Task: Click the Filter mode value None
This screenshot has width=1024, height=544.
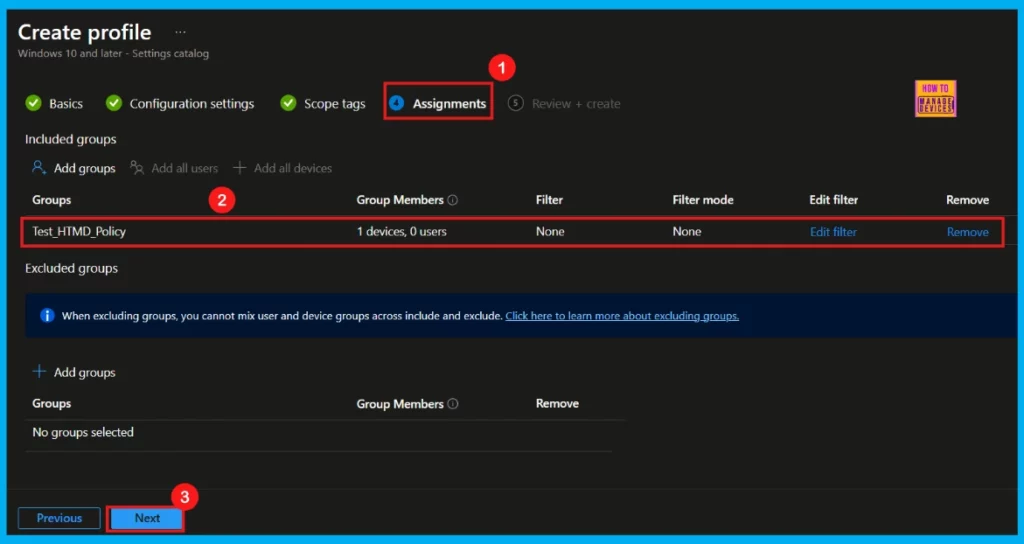Action: point(687,232)
